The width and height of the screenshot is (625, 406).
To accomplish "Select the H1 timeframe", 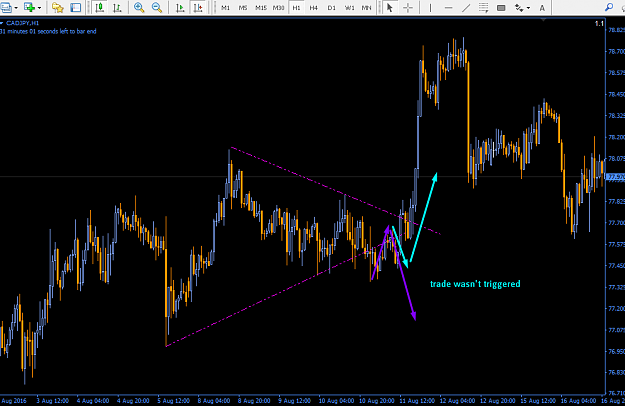I will tap(296, 8).
